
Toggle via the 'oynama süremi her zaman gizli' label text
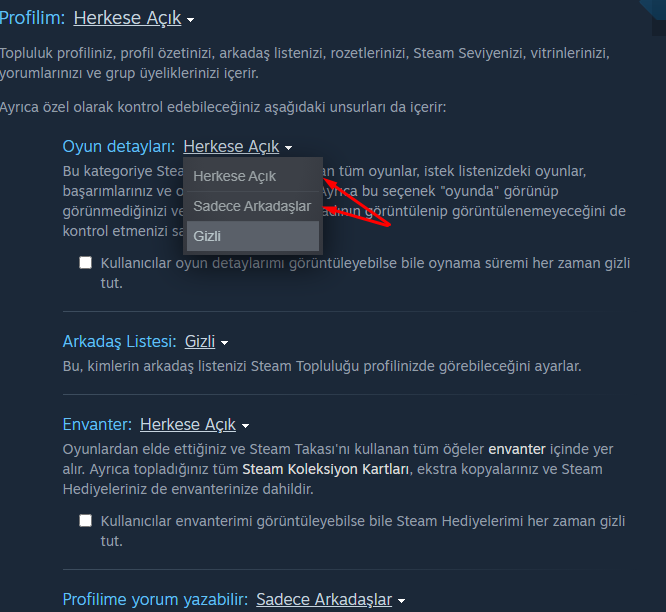click(365, 273)
